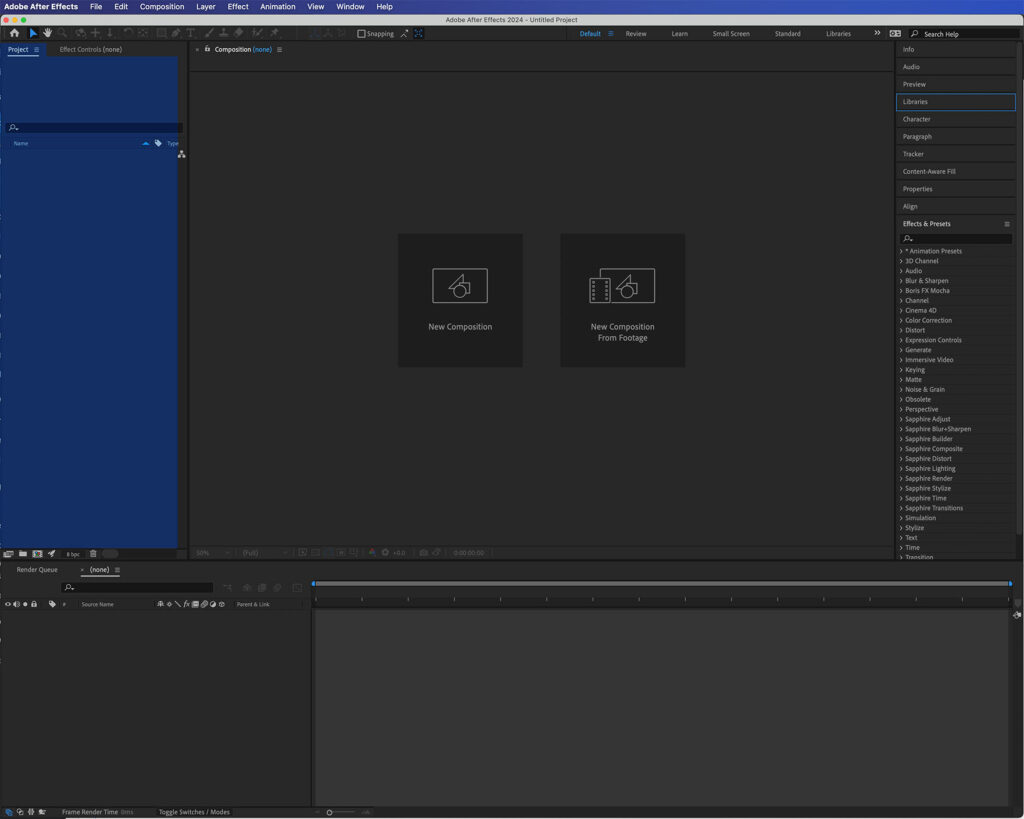
Task: Select the Brush tool
Action: point(209,33)
